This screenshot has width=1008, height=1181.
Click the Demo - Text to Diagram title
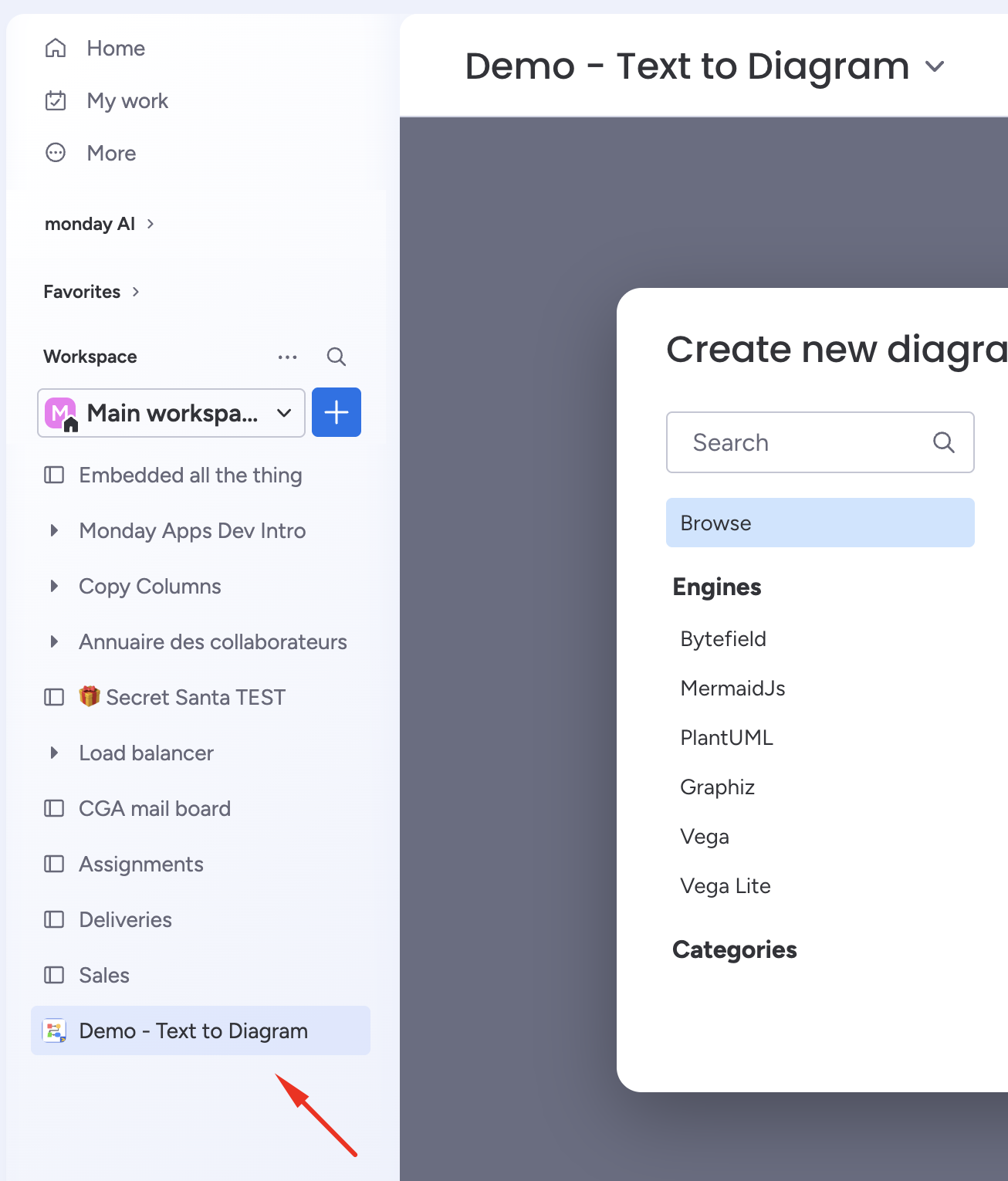pyautogui.click(x=688, y=66)
